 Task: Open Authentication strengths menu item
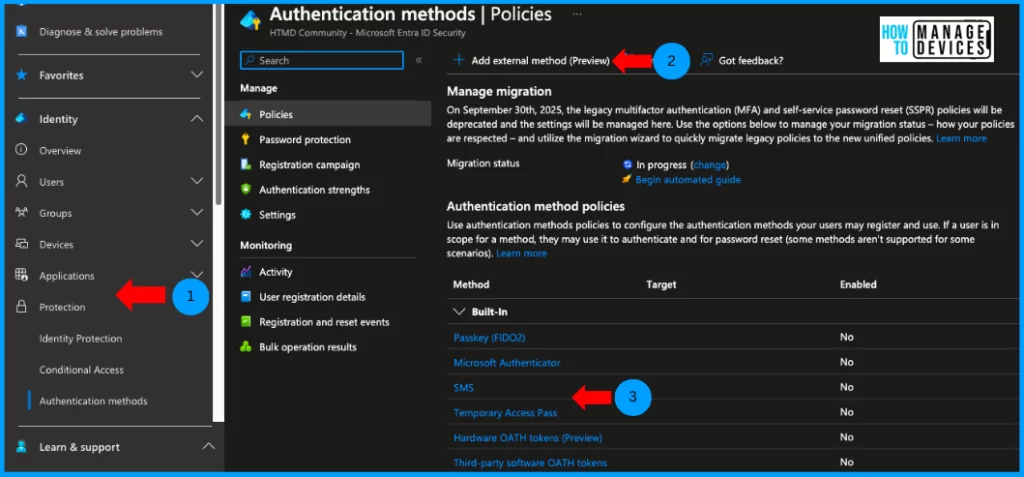point(314,189)
